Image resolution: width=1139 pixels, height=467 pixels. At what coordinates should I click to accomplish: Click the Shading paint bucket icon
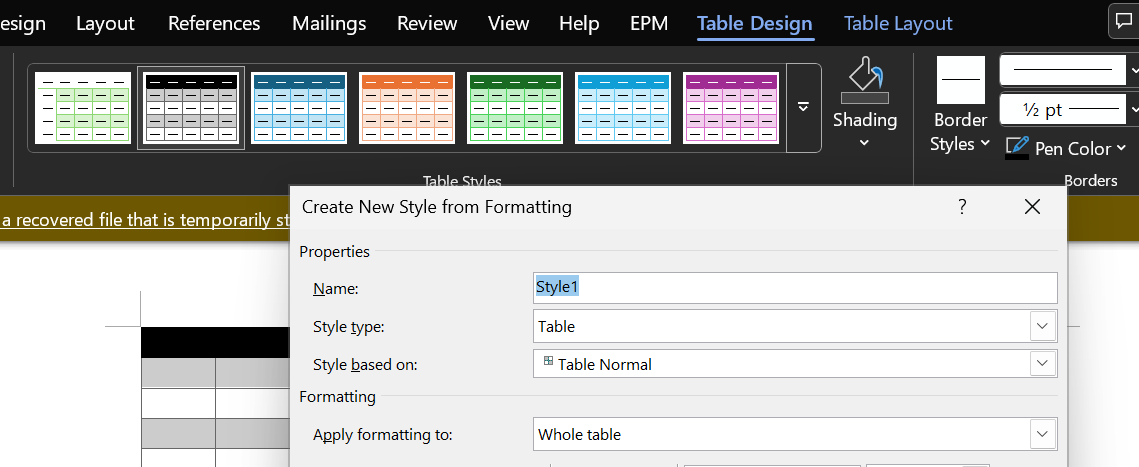[x=864, y=79]
